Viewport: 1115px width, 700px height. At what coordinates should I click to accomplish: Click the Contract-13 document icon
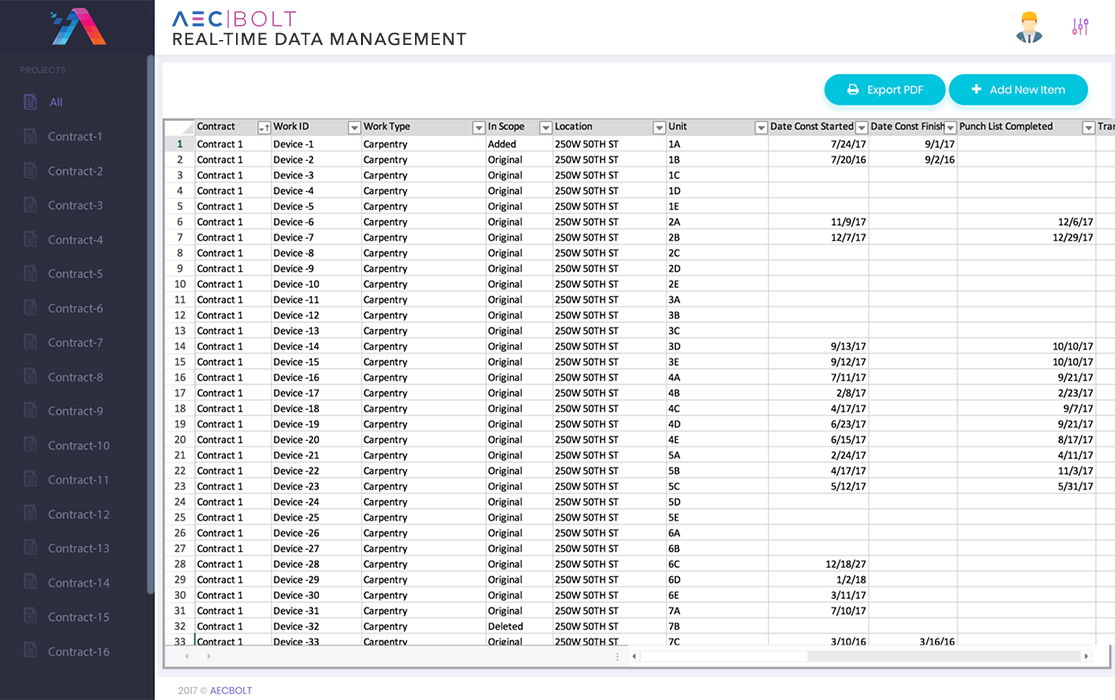[x=30, y=548]
